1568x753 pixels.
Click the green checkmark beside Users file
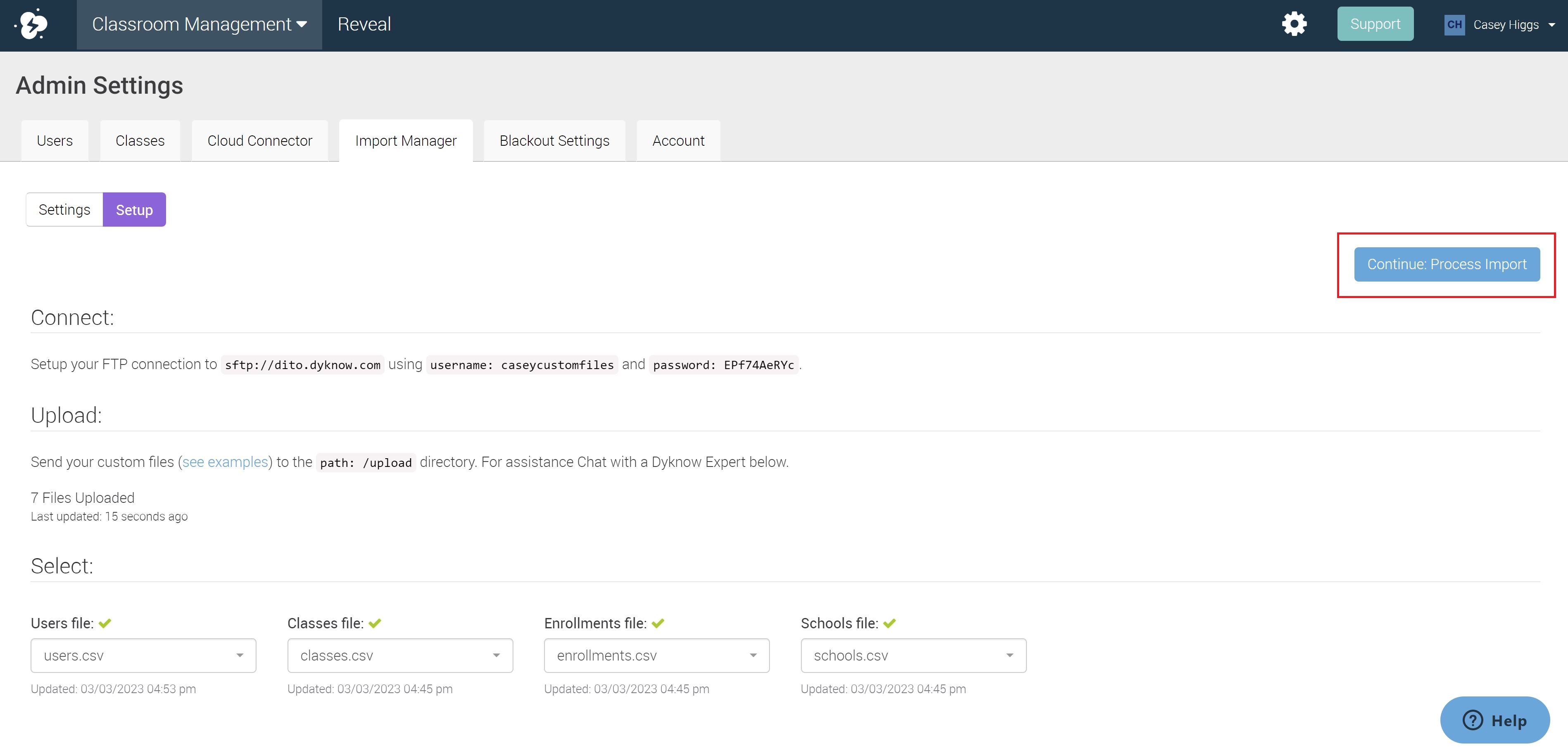(105, 623)
